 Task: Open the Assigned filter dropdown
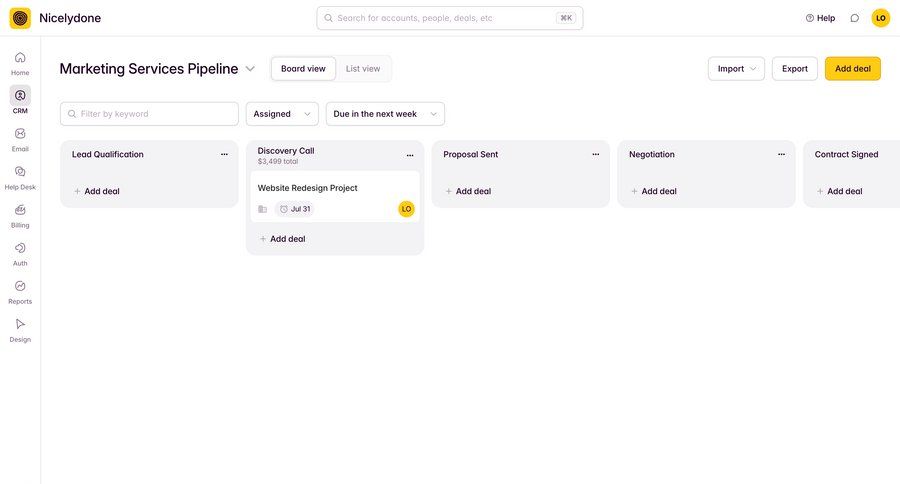282,114
